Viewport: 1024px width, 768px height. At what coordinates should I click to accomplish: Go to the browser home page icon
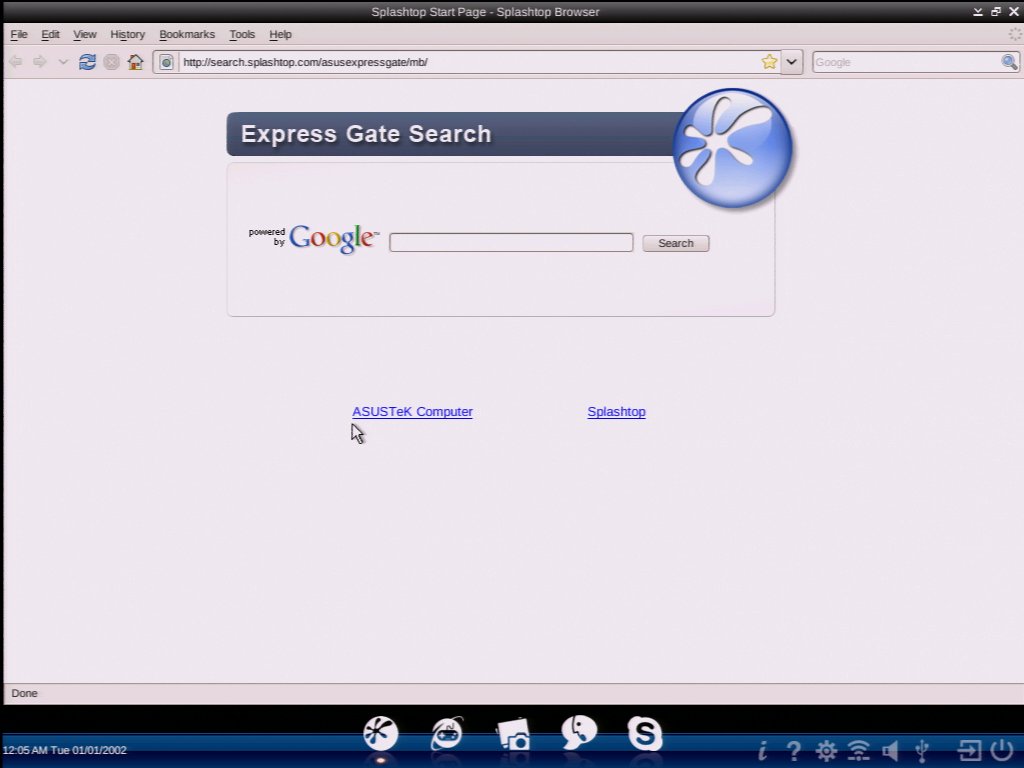coord(135,62)
